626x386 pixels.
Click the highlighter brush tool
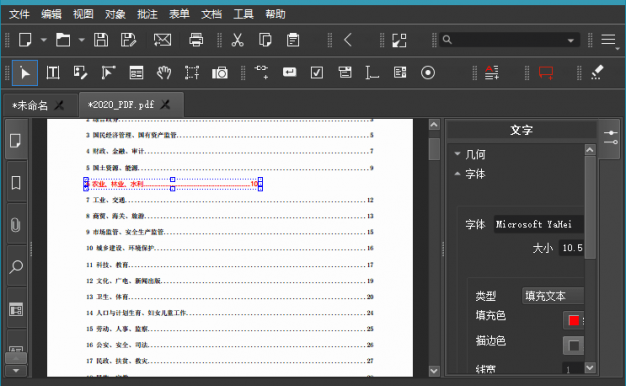(x=597, y=72)
